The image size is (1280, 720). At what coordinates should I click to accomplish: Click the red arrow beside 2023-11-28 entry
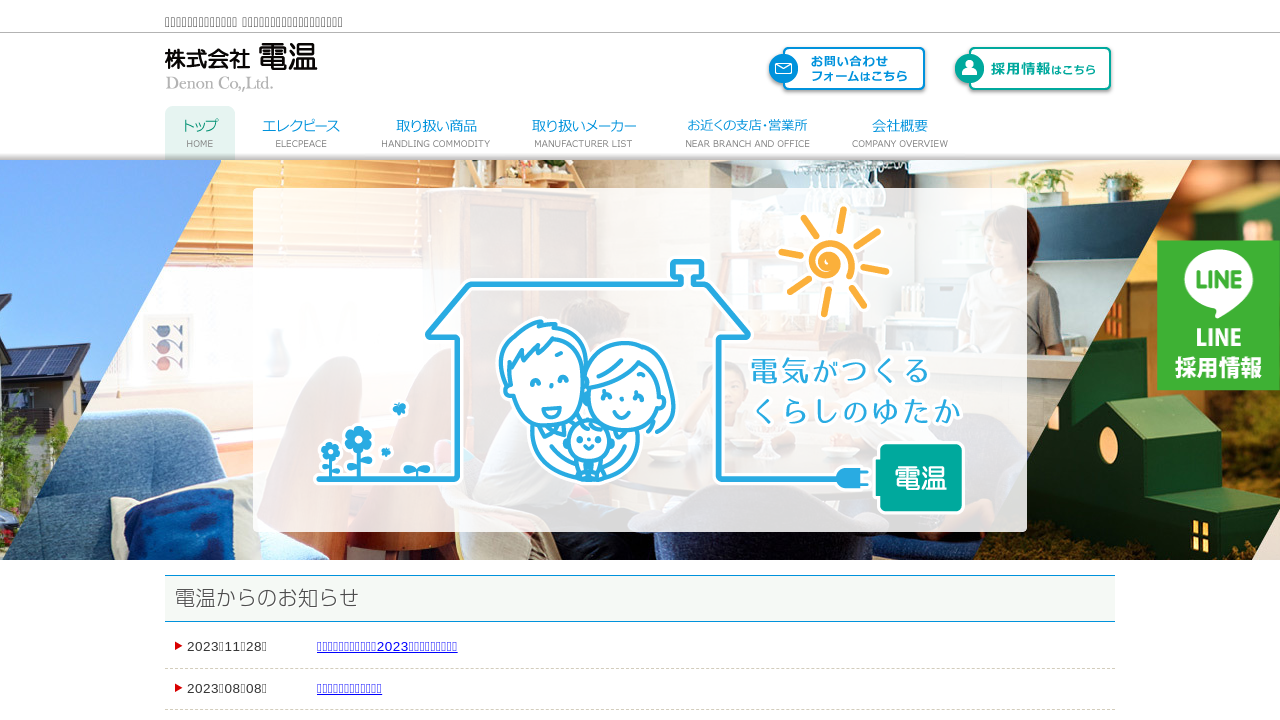point(179,646)
